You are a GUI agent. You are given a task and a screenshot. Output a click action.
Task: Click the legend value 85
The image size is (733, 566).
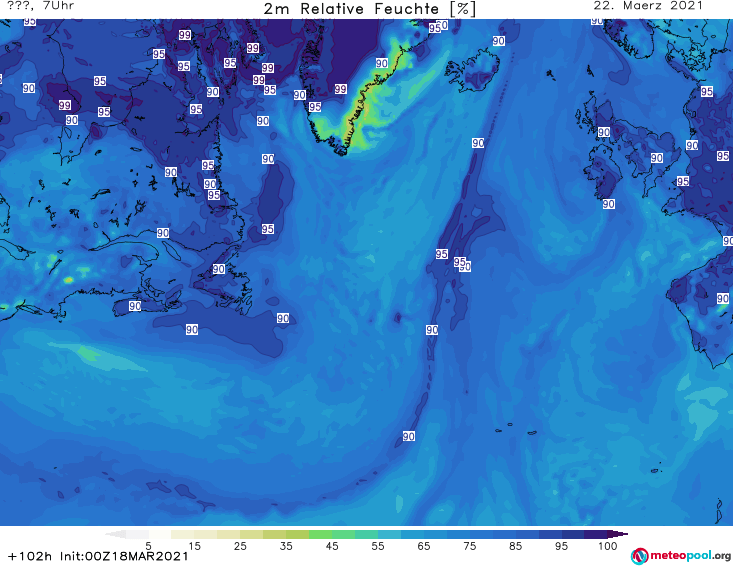pyautogui.click(x=515, y=546)
